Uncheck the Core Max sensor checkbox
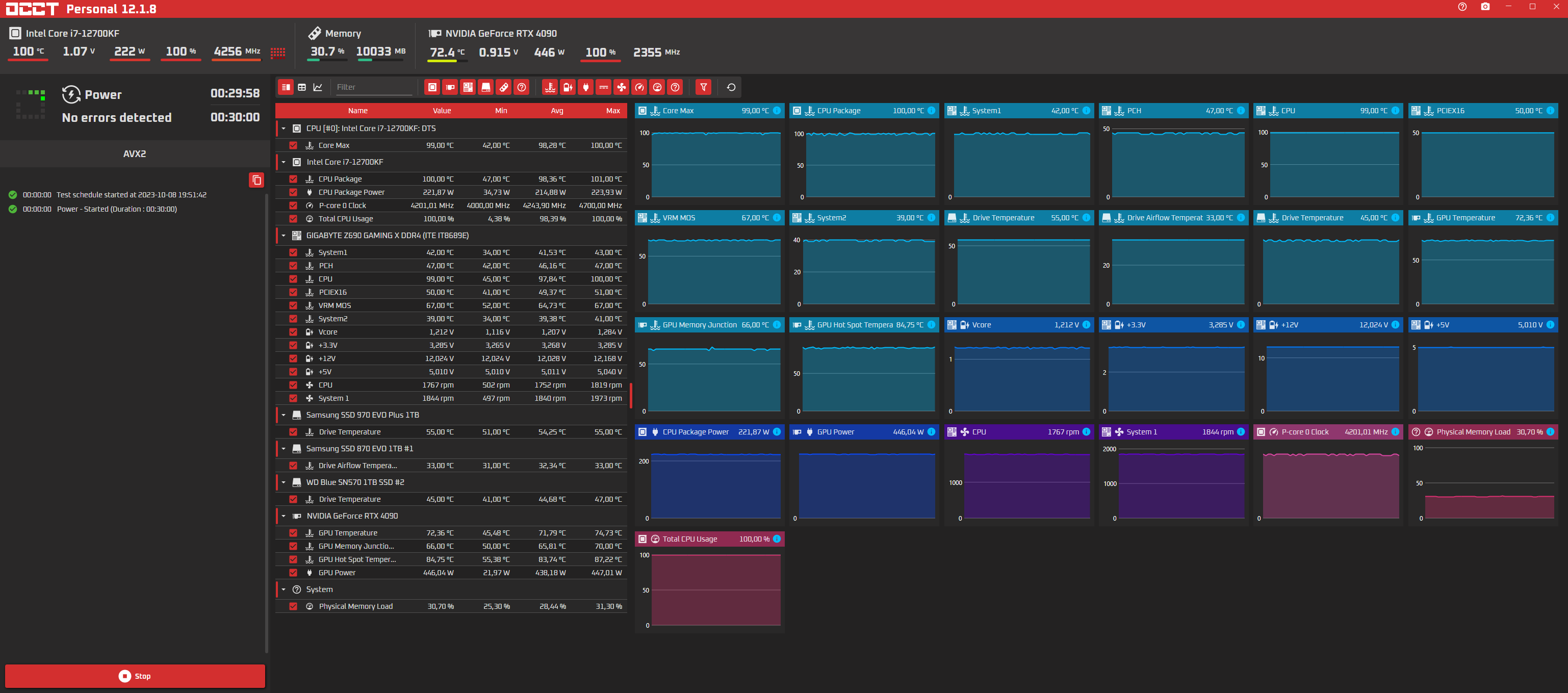The height and width of the screenshot is (693, 1568). click(293, 145)
